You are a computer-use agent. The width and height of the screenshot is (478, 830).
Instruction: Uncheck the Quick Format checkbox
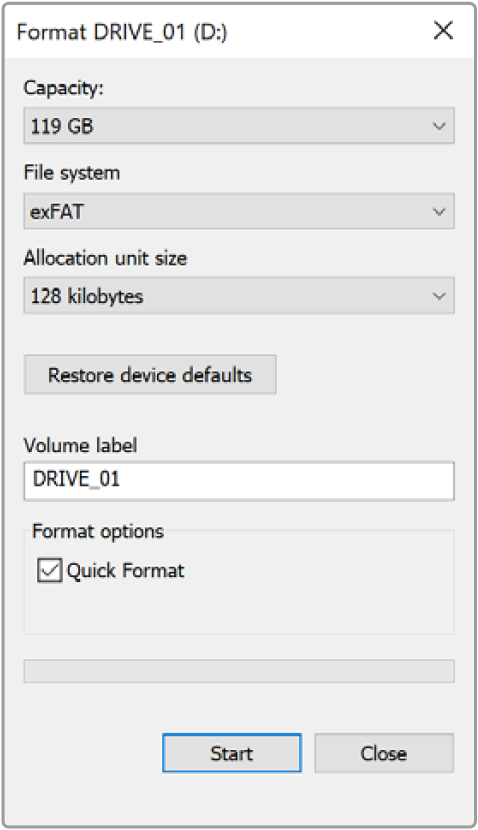tap(50, 571)
